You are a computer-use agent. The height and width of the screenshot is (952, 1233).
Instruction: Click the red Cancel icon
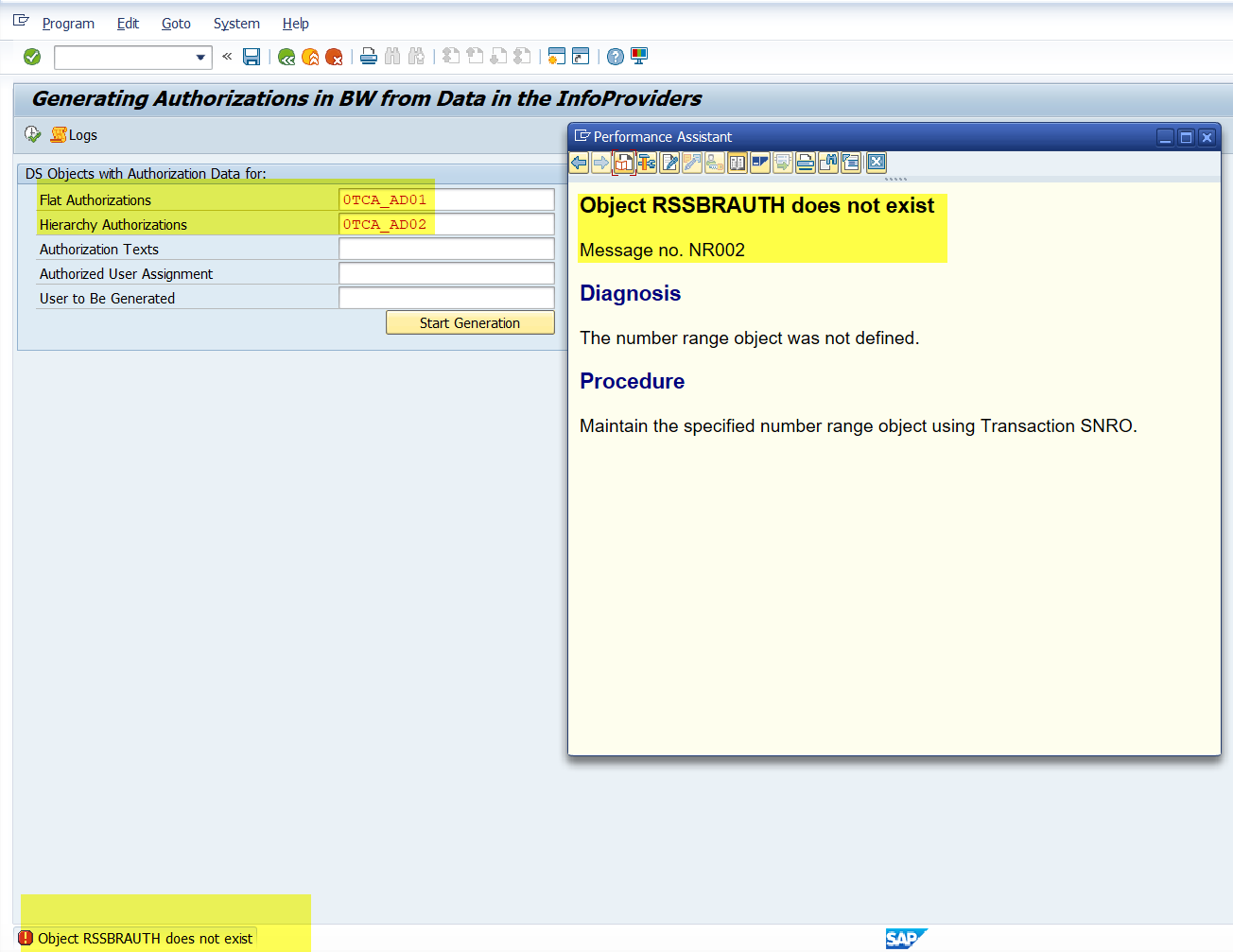(x=334, y=57)
